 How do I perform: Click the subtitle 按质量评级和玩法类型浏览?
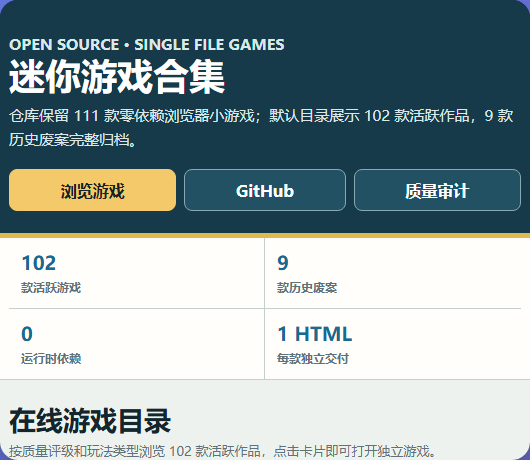click(223, 451)
